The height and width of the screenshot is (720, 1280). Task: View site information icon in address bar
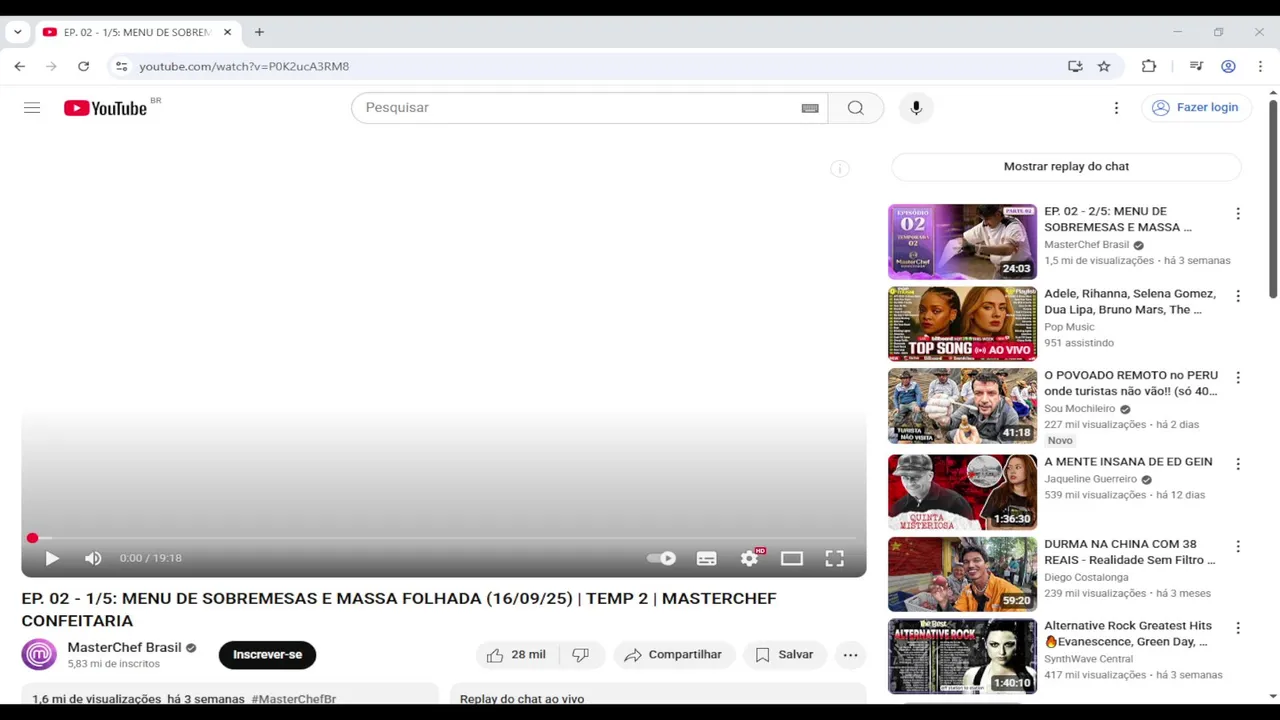click(121, 66)
